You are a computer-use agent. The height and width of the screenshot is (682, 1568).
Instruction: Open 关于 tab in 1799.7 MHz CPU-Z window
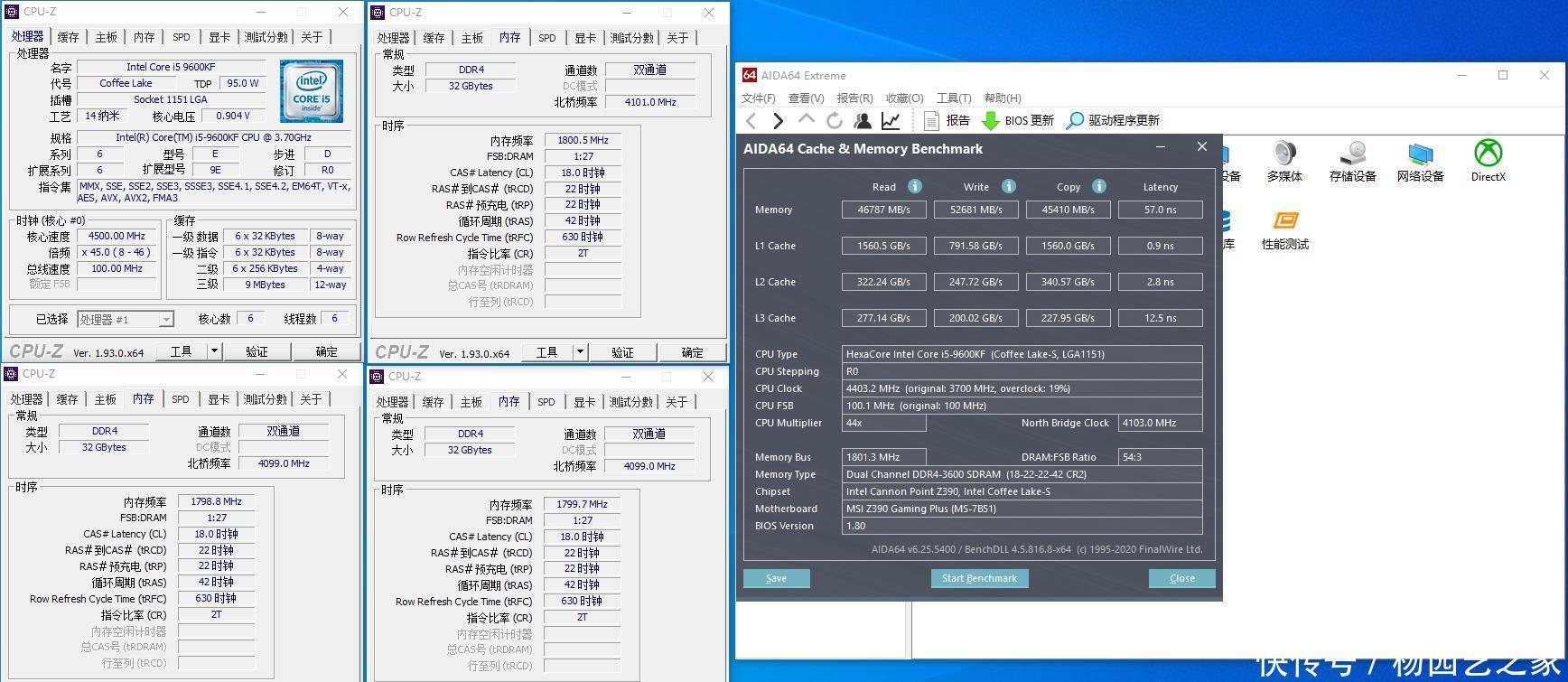[x=677, y=402]
